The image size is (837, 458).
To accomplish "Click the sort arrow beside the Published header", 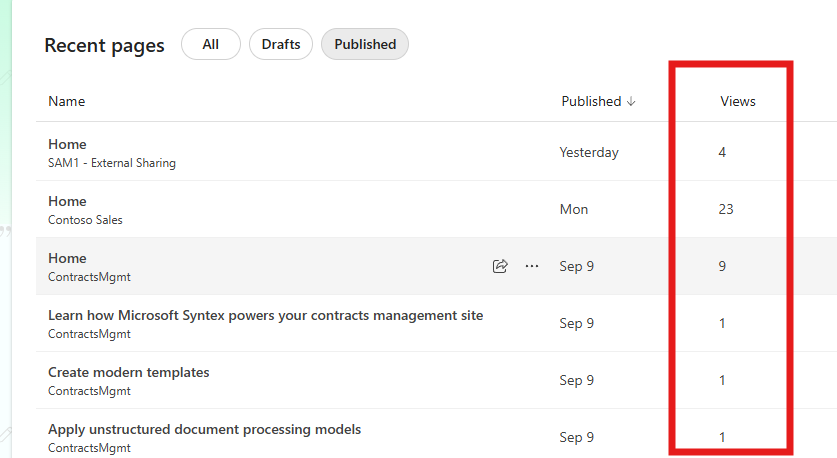I will 631,102.
